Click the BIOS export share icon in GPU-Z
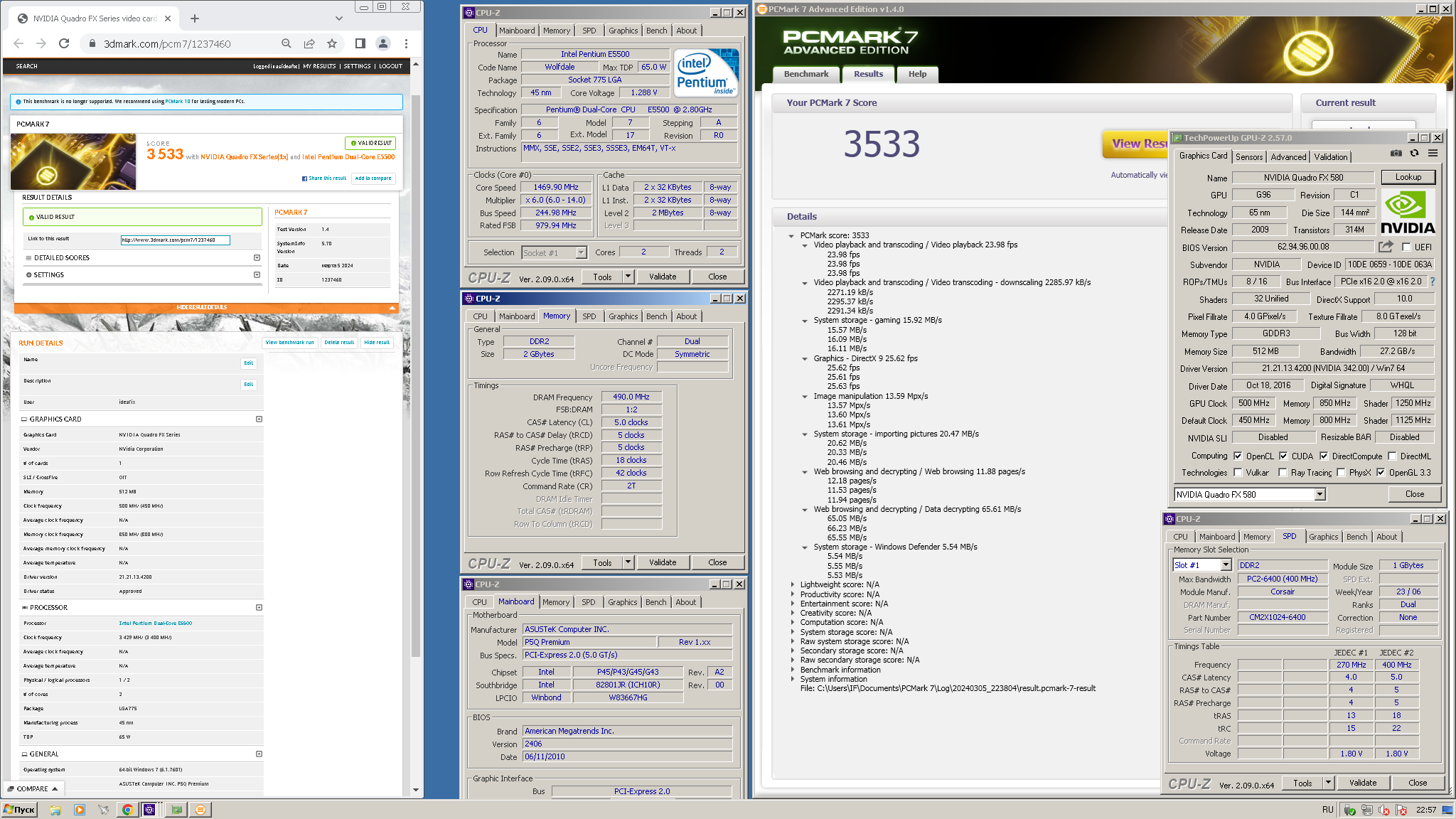This screenshot has width=1456, height=819. pos(1386,247)
